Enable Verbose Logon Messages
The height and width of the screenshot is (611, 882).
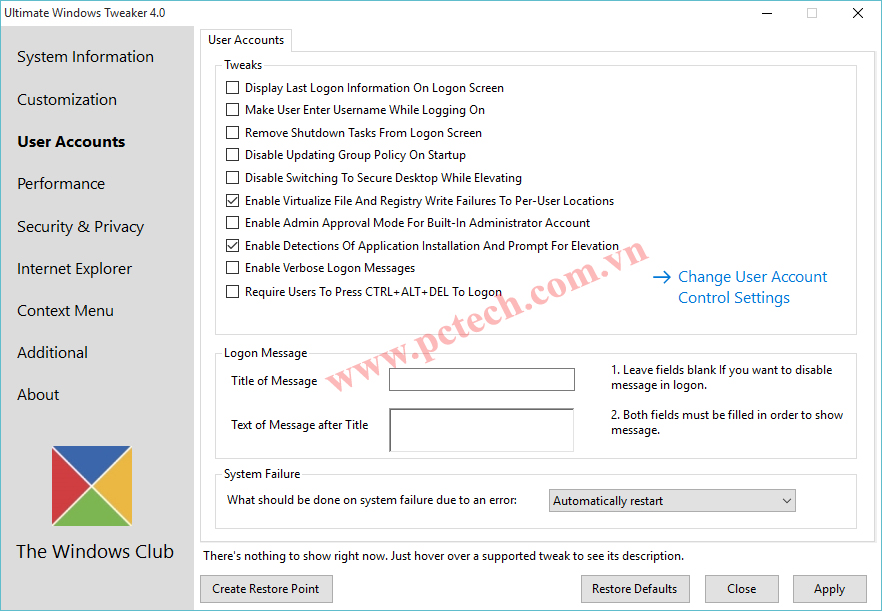pos(232,268)
